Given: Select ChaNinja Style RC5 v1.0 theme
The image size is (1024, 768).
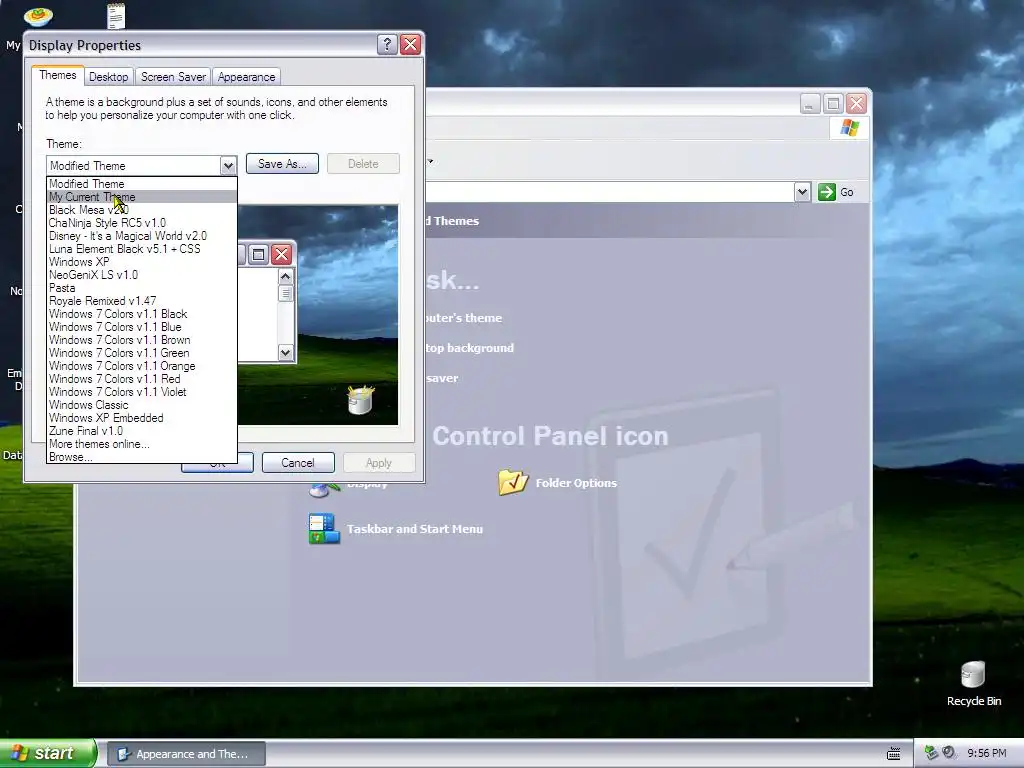Looking at the screenshot, I should pyautogui.click(x=142, y=223).
